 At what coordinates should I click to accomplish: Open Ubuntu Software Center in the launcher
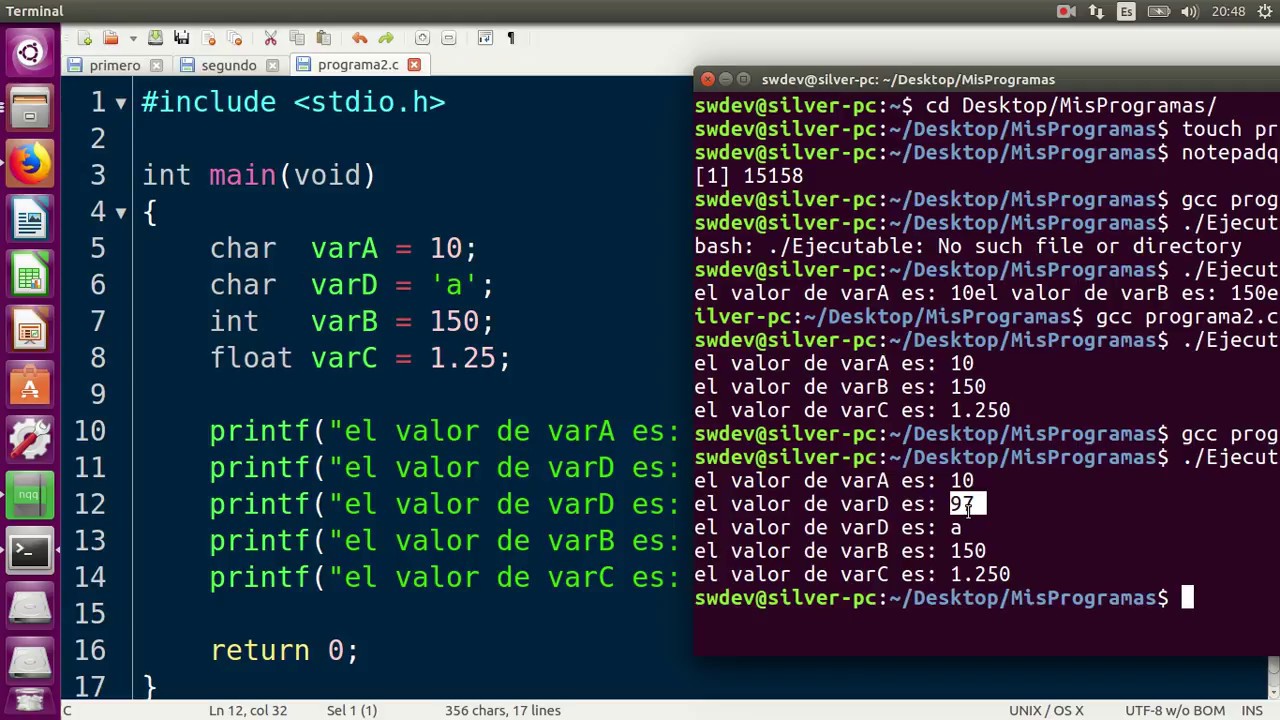tap(29, 385)
